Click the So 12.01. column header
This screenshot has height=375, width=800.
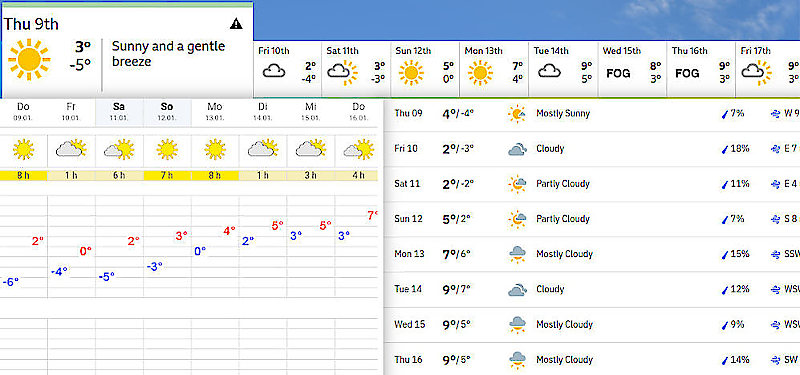click(167, 112)
